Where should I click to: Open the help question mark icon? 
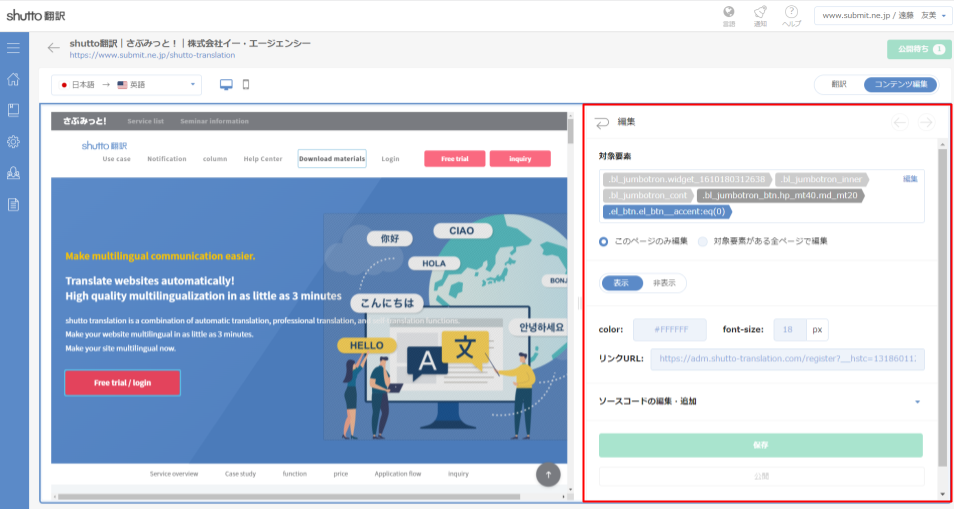(791, 16)
